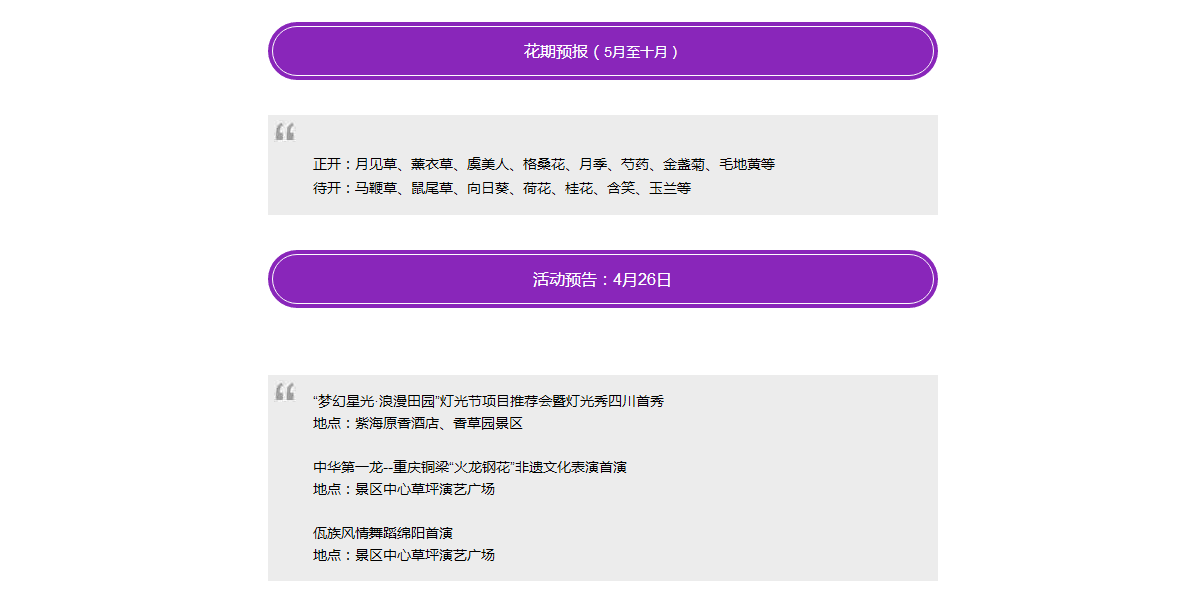Click the 紫海原香酒店 location text
This screenshot has height=592, width=1200.
pos(397,423)
